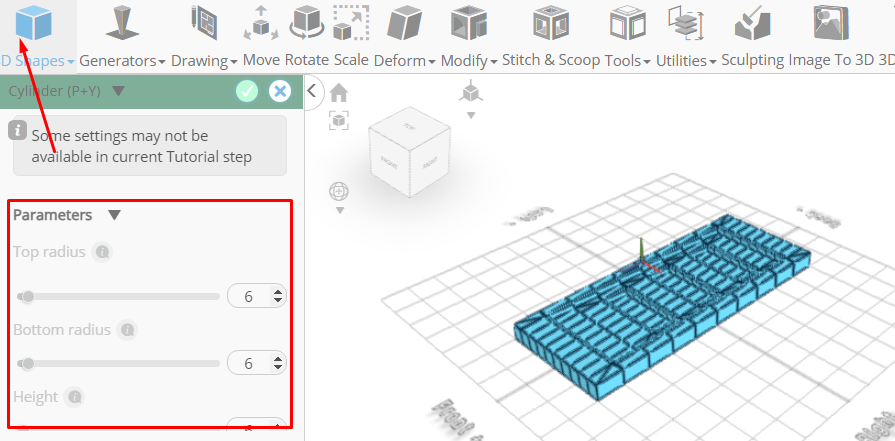Click the info icon in tutorial notice

17,130
